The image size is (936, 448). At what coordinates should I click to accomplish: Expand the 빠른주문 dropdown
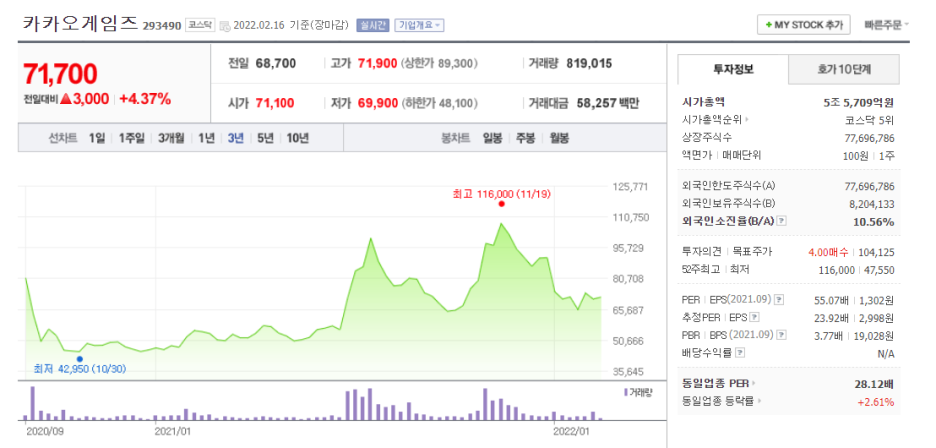(x=886, y=25)
